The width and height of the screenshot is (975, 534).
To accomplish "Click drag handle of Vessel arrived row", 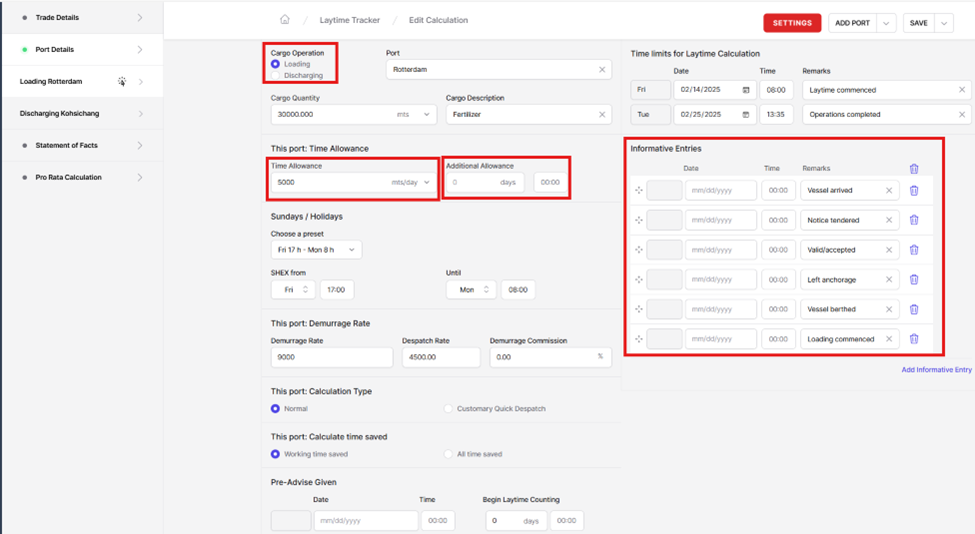I will click(639, 190).
